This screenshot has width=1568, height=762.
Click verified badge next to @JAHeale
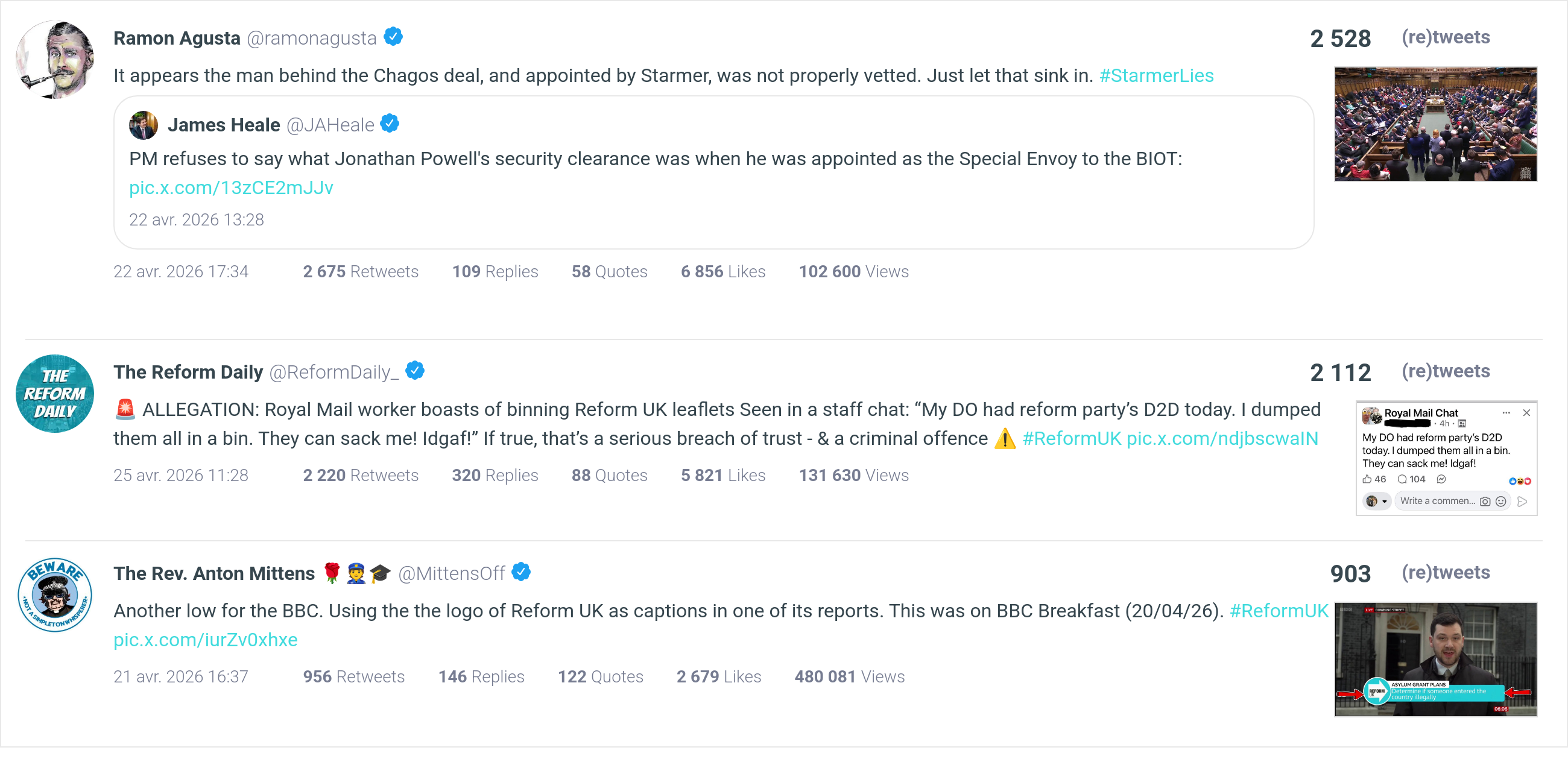pyautogui.click(x=390, y=124)
